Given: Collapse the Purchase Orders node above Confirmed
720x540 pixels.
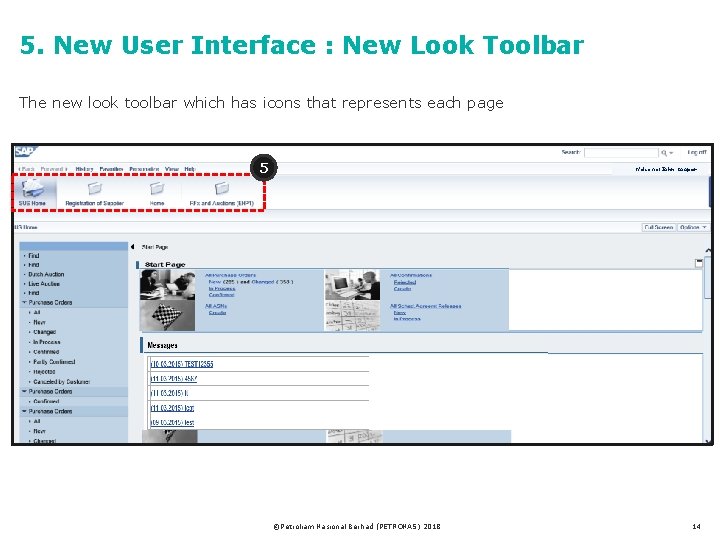Looking at the screenshot, I should point(24,391).
